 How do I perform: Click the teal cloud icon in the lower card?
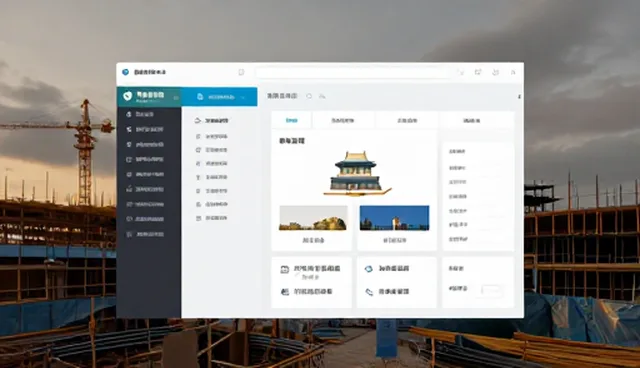tap(369, 268)
